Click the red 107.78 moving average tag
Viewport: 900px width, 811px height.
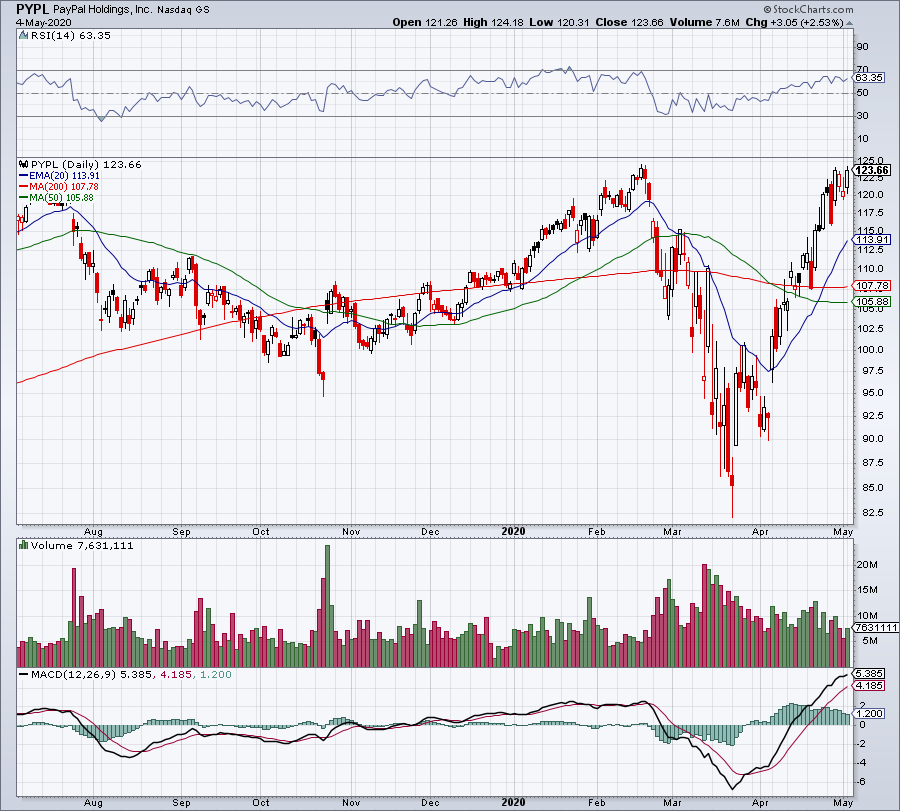pyautogui.click(x=872, y=285)
